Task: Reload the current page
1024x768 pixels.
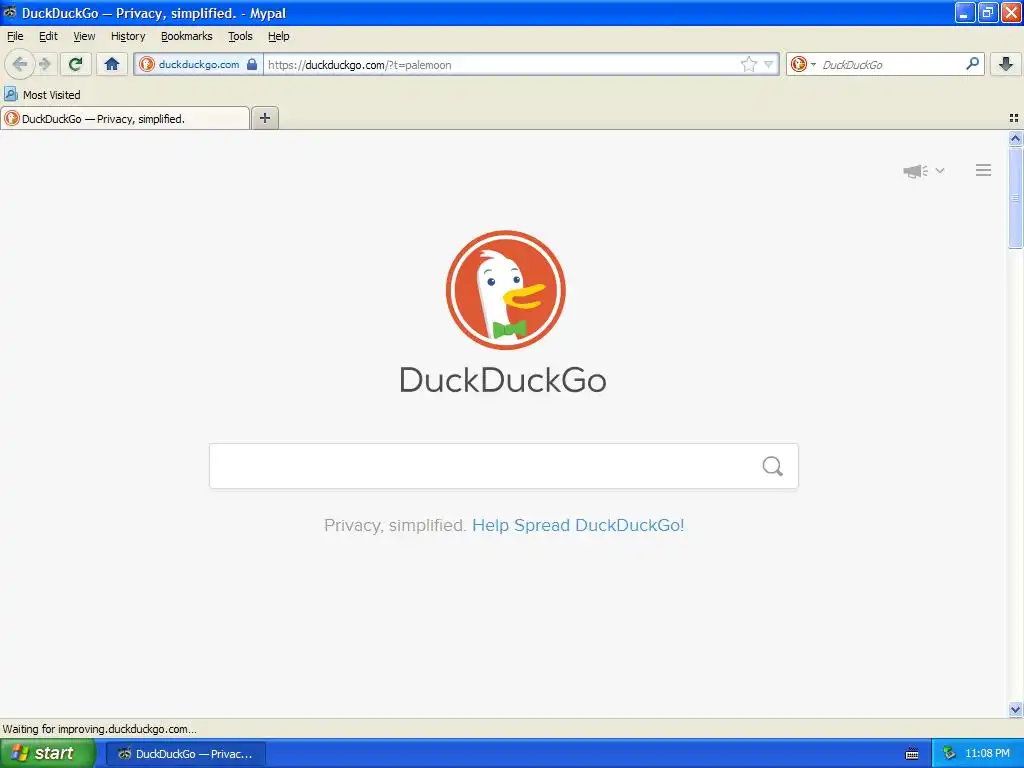Action: point(76,64)
